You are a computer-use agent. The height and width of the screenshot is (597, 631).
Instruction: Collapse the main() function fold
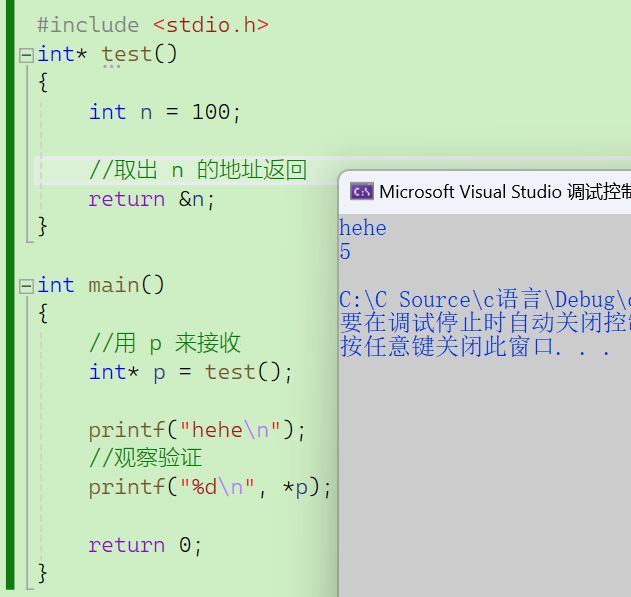click(26, 286)
